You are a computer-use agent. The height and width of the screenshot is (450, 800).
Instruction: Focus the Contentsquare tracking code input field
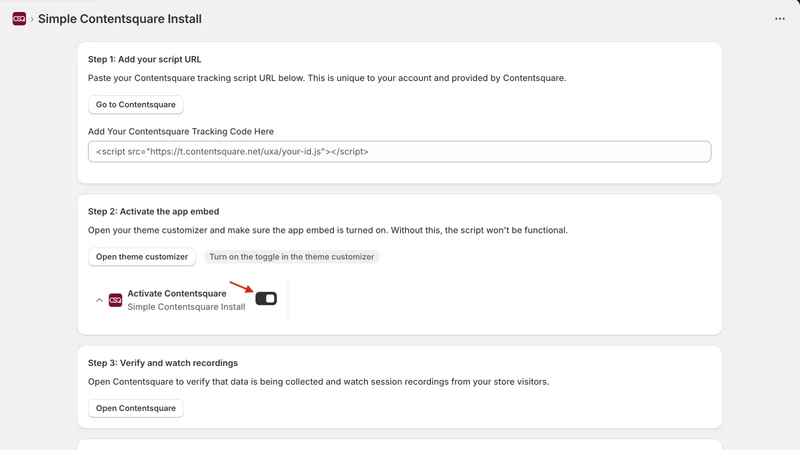pos(399,152)
